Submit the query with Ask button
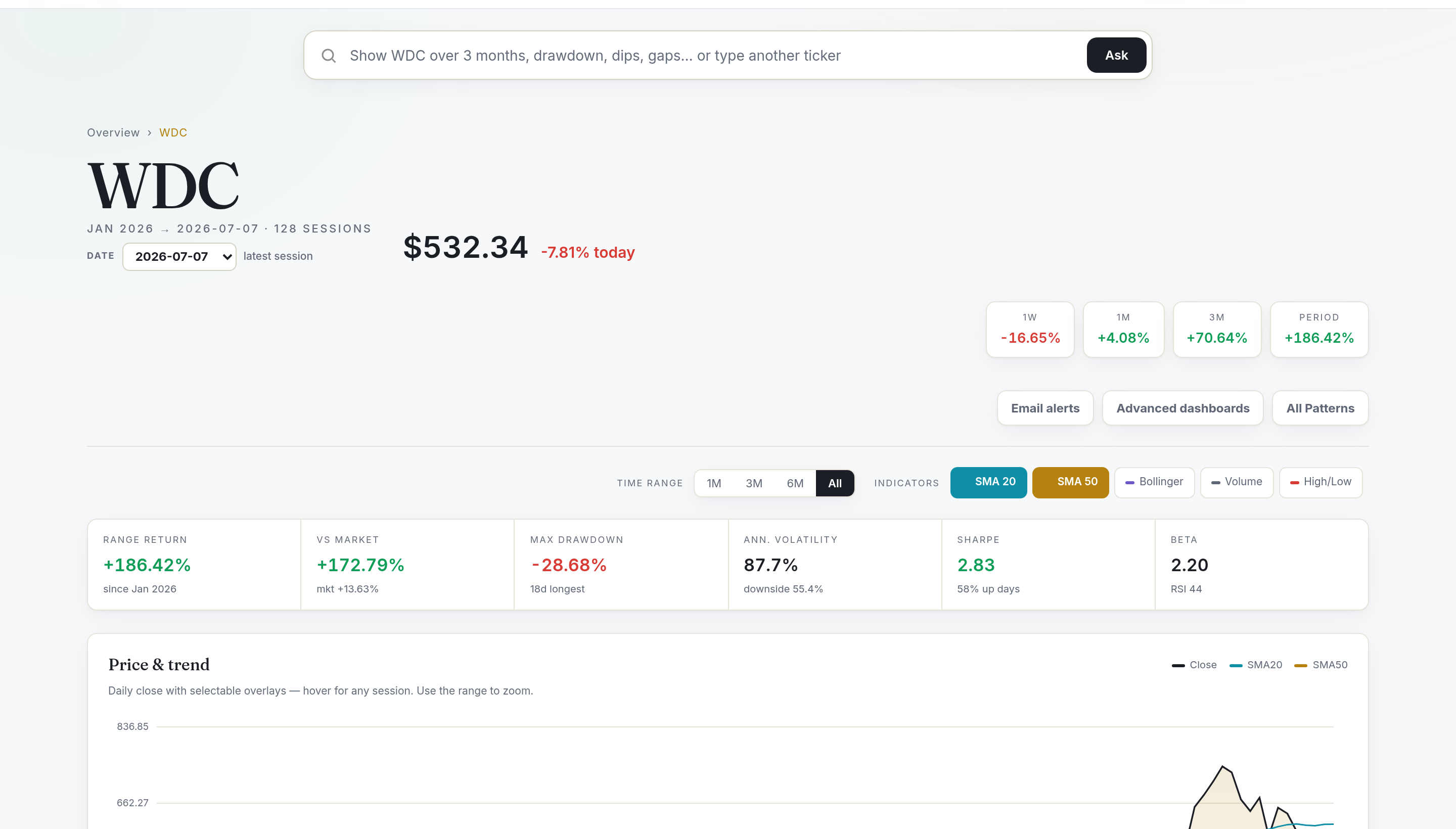 pyautogui.click(x=1116, y=55)
